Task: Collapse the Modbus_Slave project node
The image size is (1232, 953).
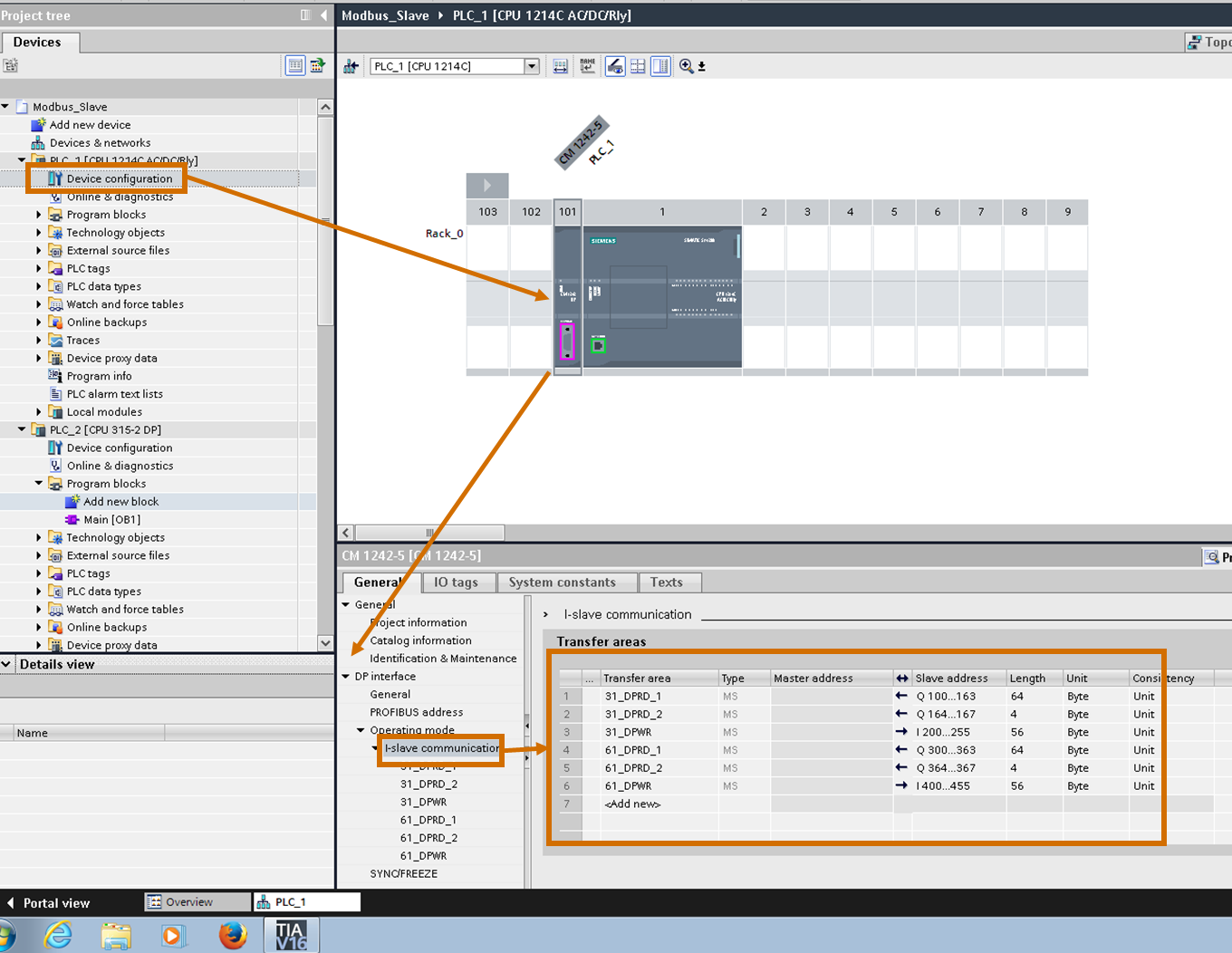Action: (5, 106)
